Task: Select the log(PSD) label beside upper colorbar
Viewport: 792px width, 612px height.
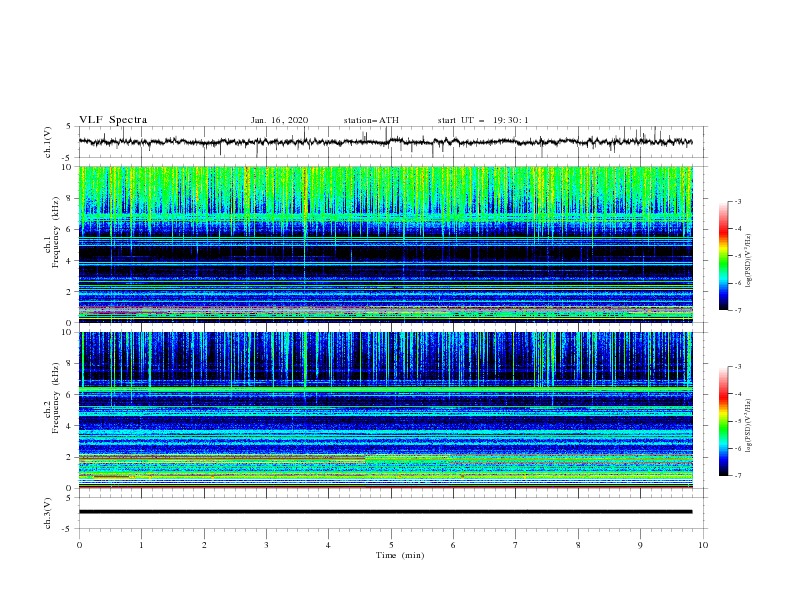Action: pos(749,261)
